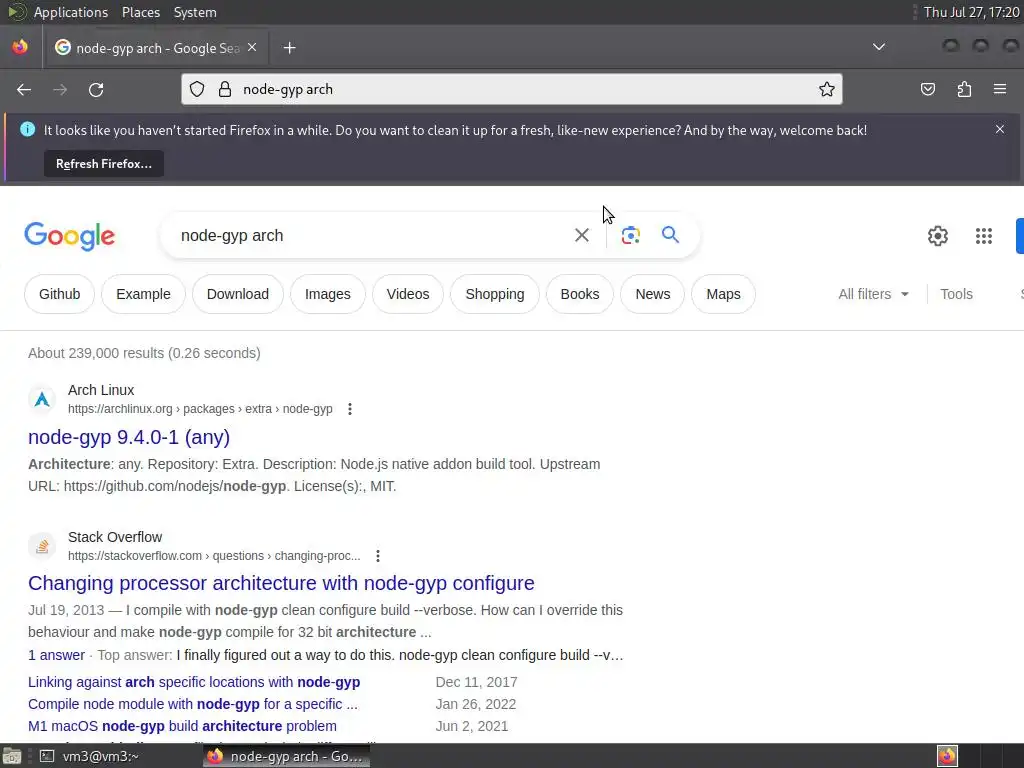Open the Applications menu
The image size is (1024, 768).
pyautogui.click(x=71, y=12)
